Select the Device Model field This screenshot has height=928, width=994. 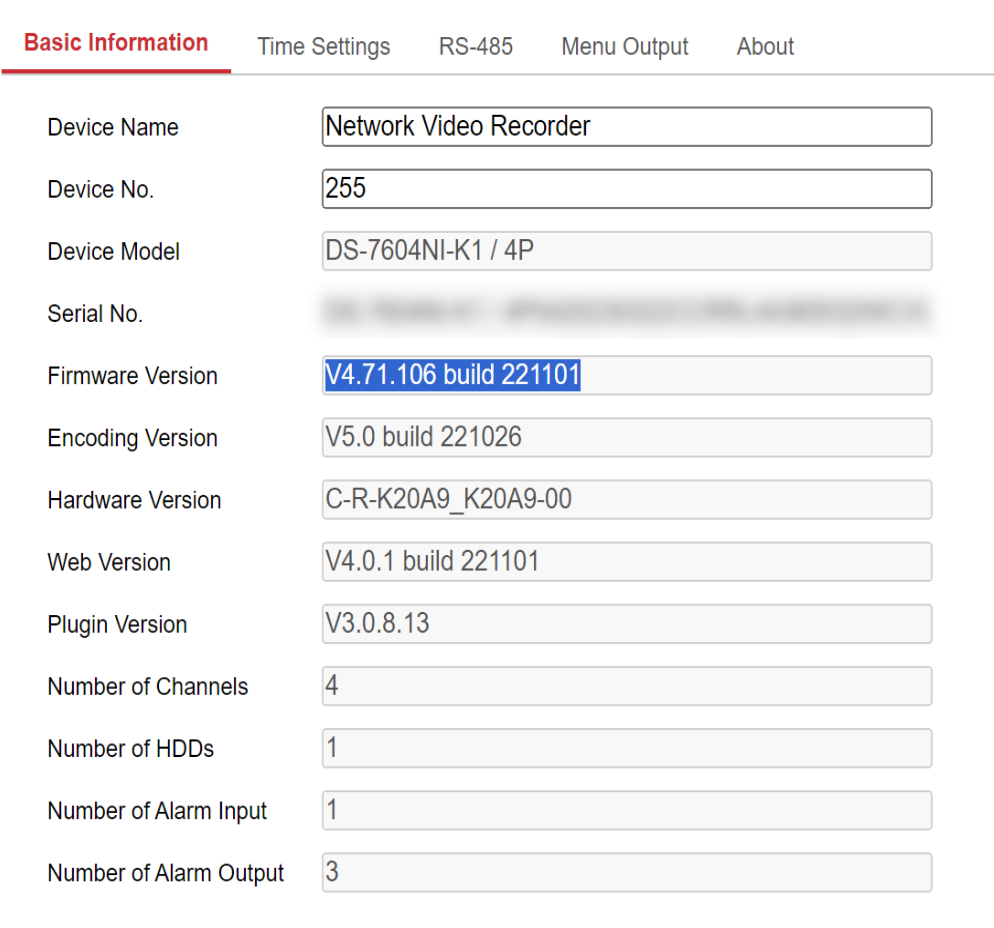pyautogui.click(x=626, y=251)
